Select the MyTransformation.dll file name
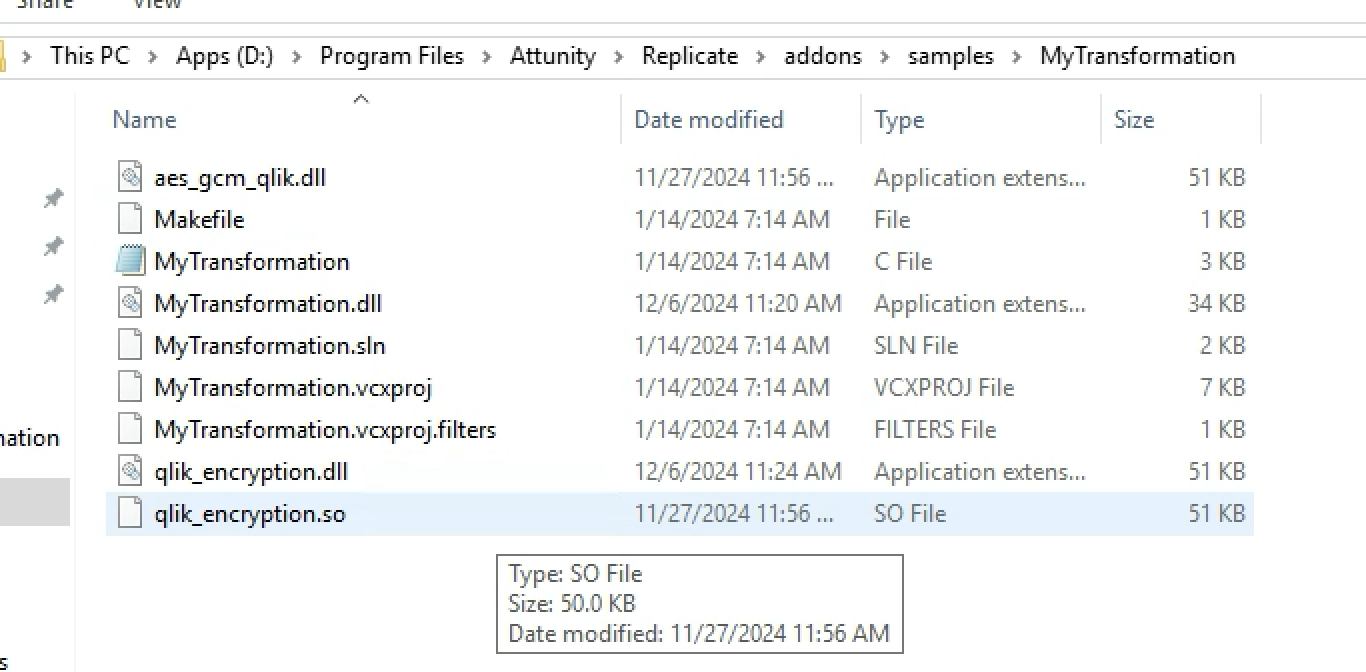The height and width of the screenshot is (672, 1366). pos(268,304)
